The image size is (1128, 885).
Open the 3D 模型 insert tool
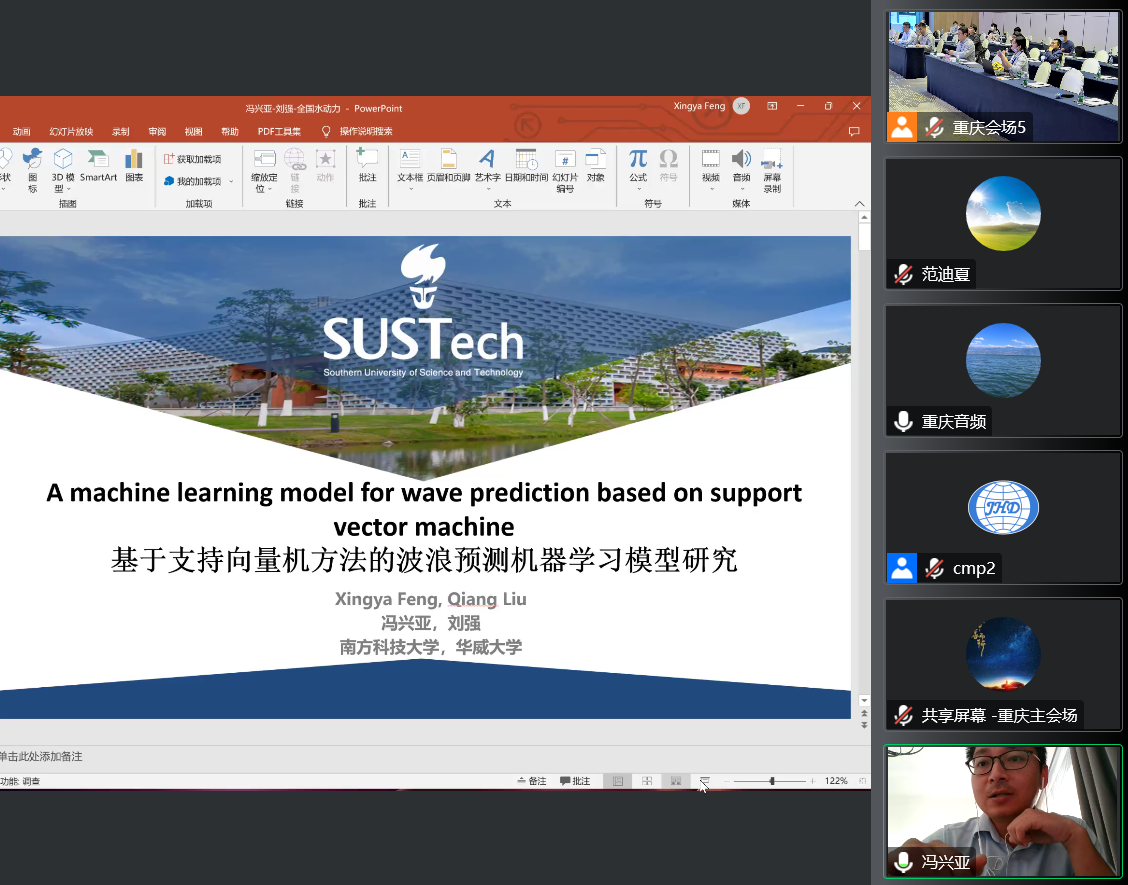point(63,171)
